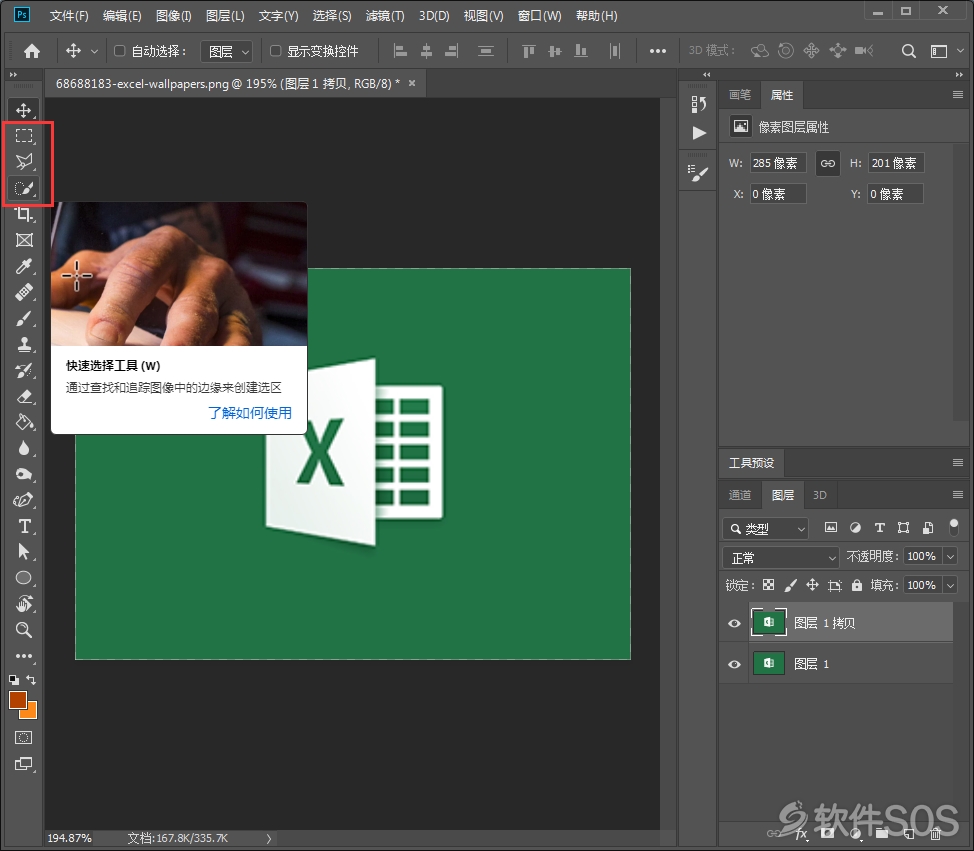Click the background color swatch
Screen dimensions: 974x851
click(31, 712)
